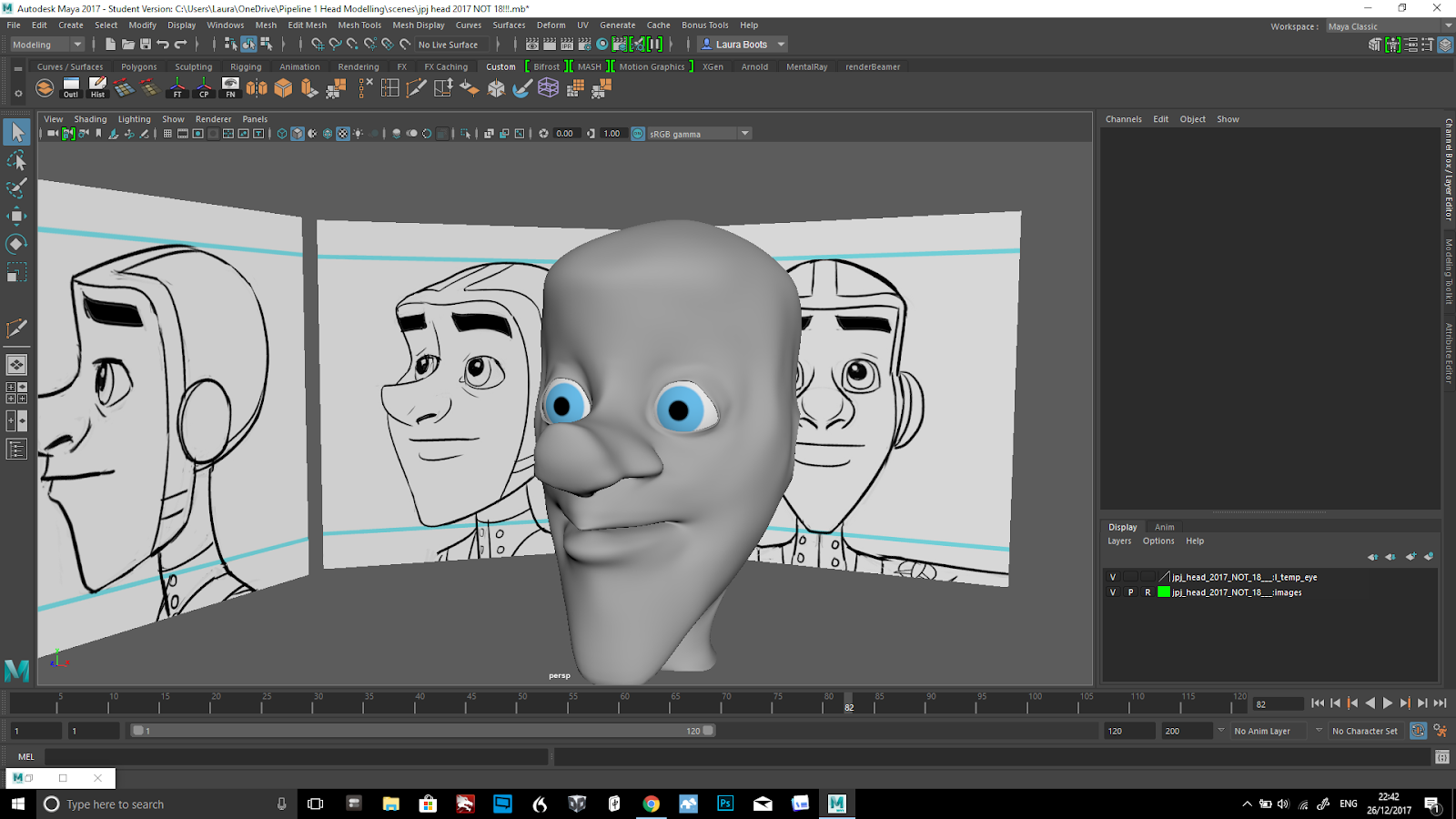This screenshot has height=819, width=1456.
Task: Open the Workspace Maya Classic dropdown
Action: tap(1390, 26)
